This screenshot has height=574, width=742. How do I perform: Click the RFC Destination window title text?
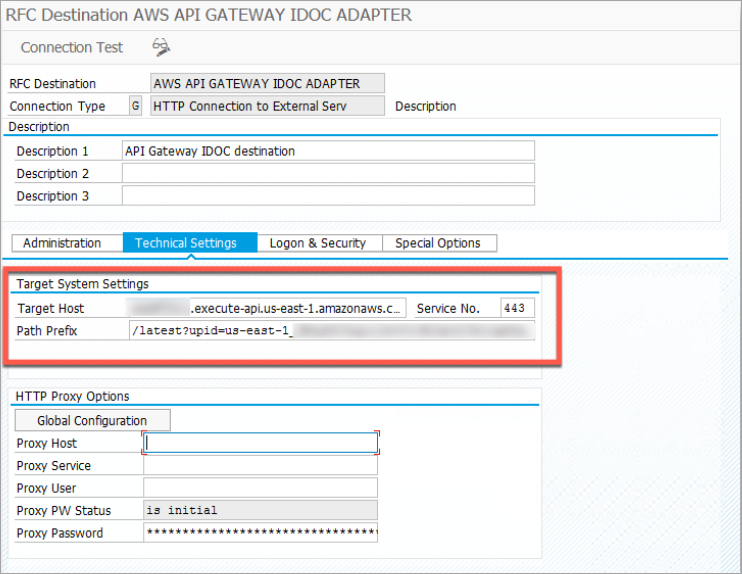tap(209, 15)
